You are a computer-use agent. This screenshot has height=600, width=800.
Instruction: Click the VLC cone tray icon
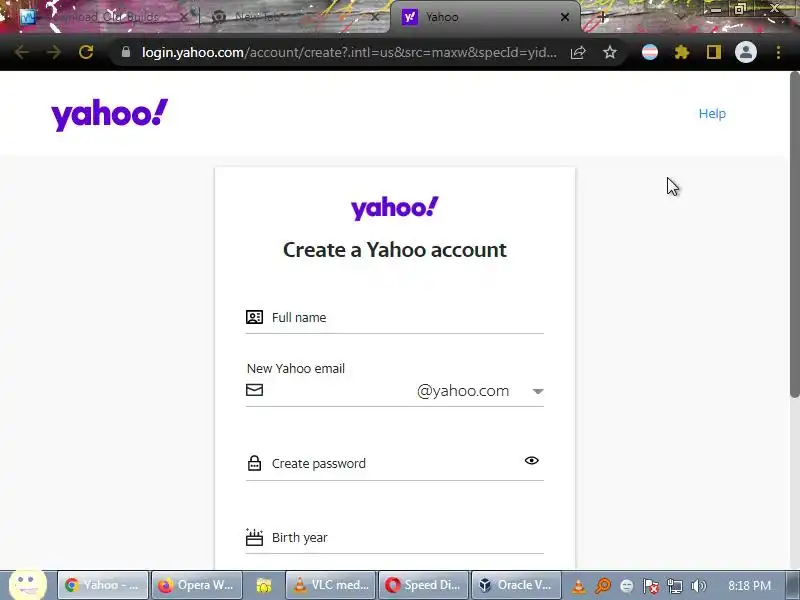pyautogui.click(x=579, y=586)
